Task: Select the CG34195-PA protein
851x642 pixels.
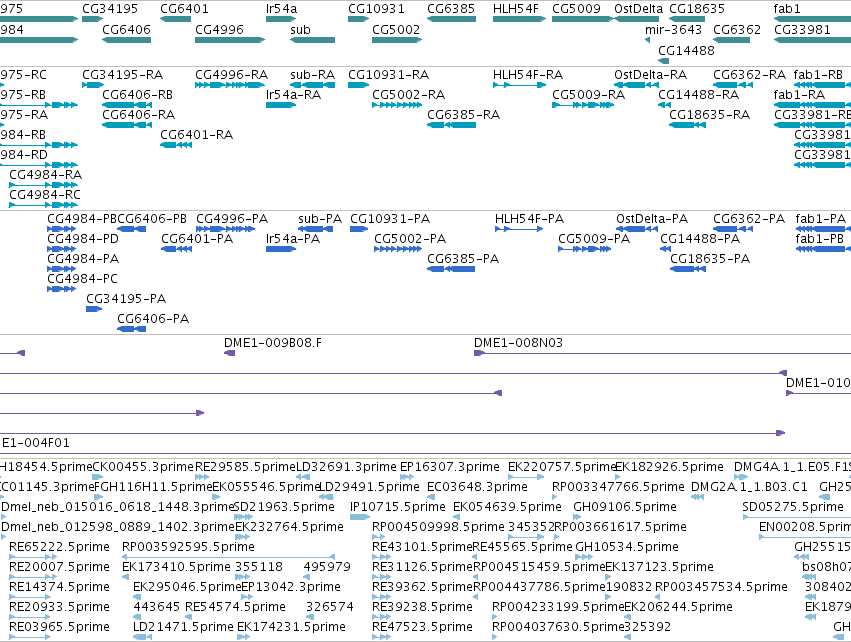Action: (94, 309)
